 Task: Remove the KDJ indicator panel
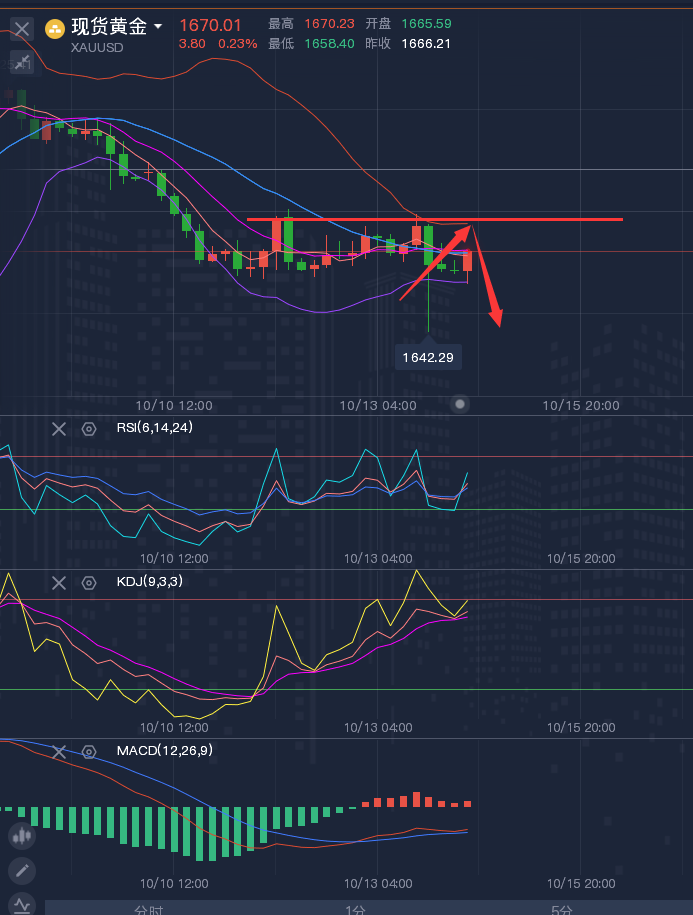click(59, 582)
